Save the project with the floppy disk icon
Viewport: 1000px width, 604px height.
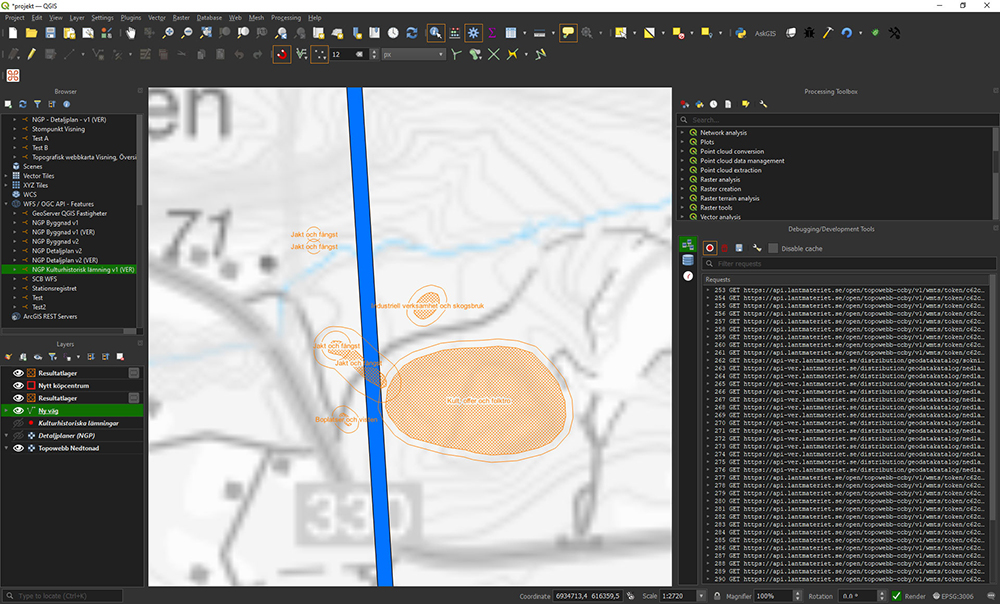[50, 33]
